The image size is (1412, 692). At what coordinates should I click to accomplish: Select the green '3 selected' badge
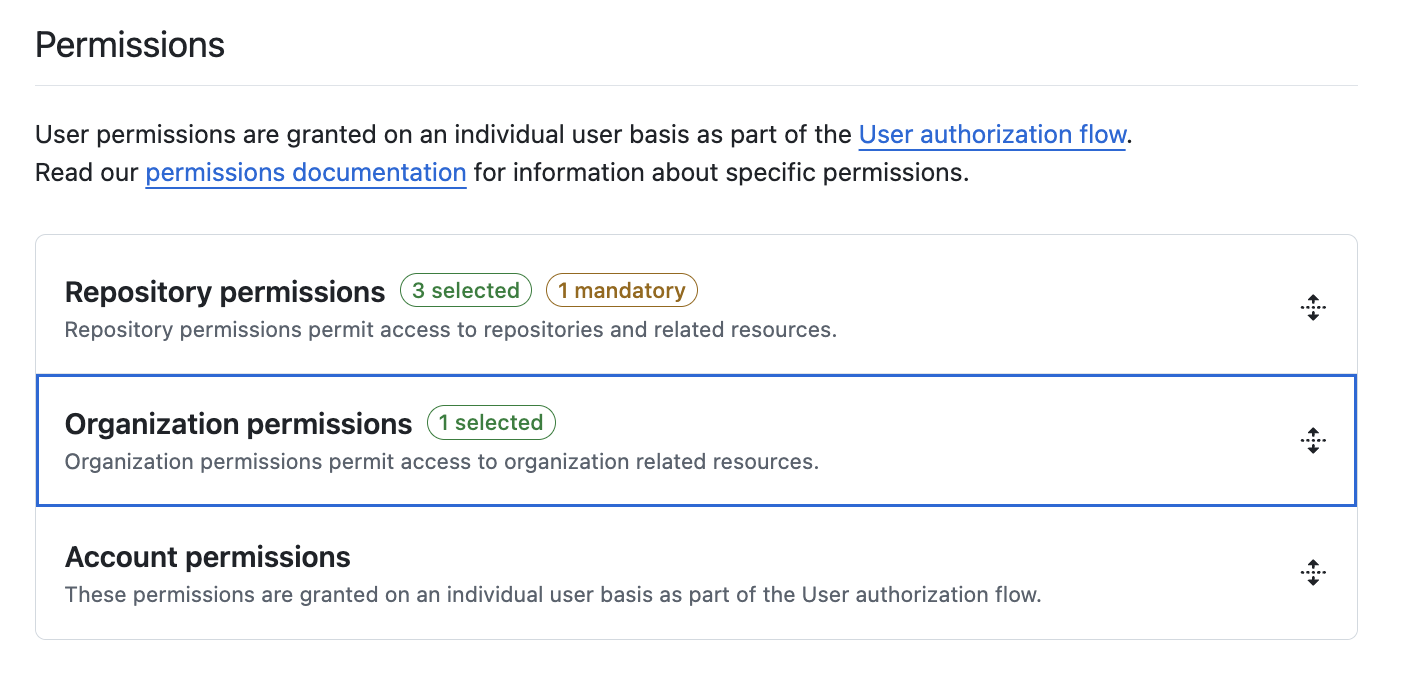pos(466,290)
